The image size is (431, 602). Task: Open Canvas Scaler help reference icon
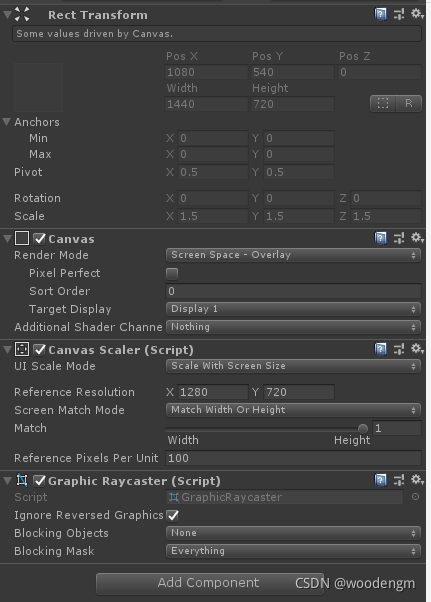click(x=380, y=349)
